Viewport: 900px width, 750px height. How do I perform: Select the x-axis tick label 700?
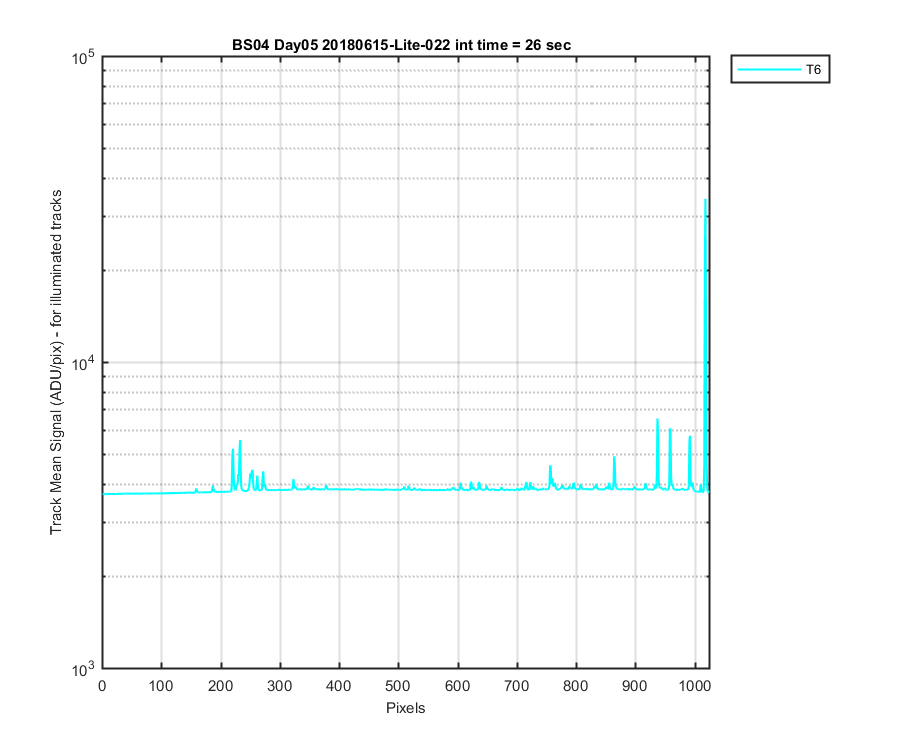coord(517,686)
